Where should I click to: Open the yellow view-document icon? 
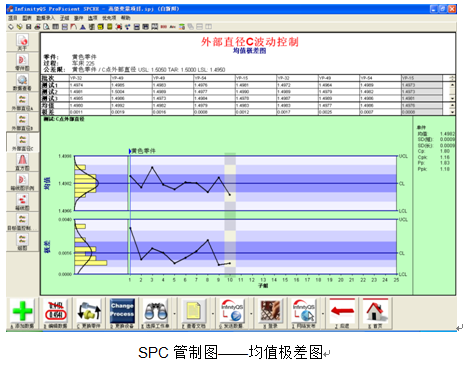(x=194, y=311)
